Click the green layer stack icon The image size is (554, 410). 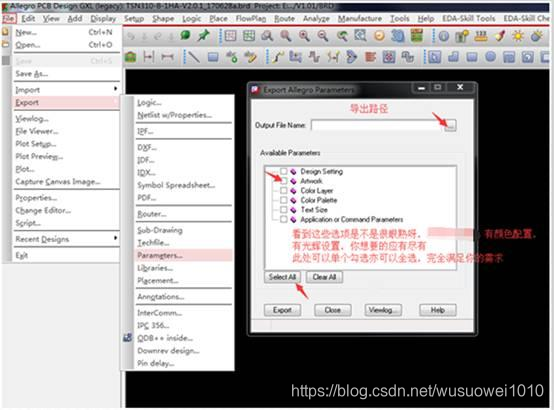(417, 36)
